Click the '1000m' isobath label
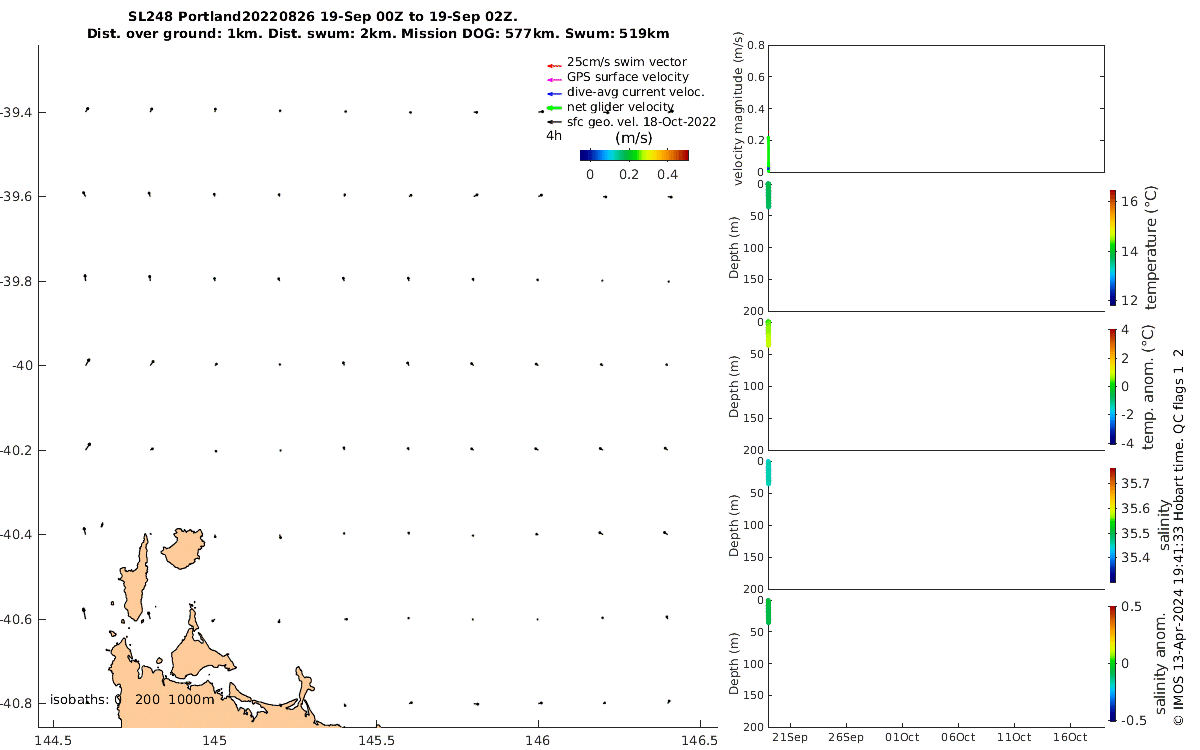Screen dimensions: 1200x750 [x=191, y=699]
